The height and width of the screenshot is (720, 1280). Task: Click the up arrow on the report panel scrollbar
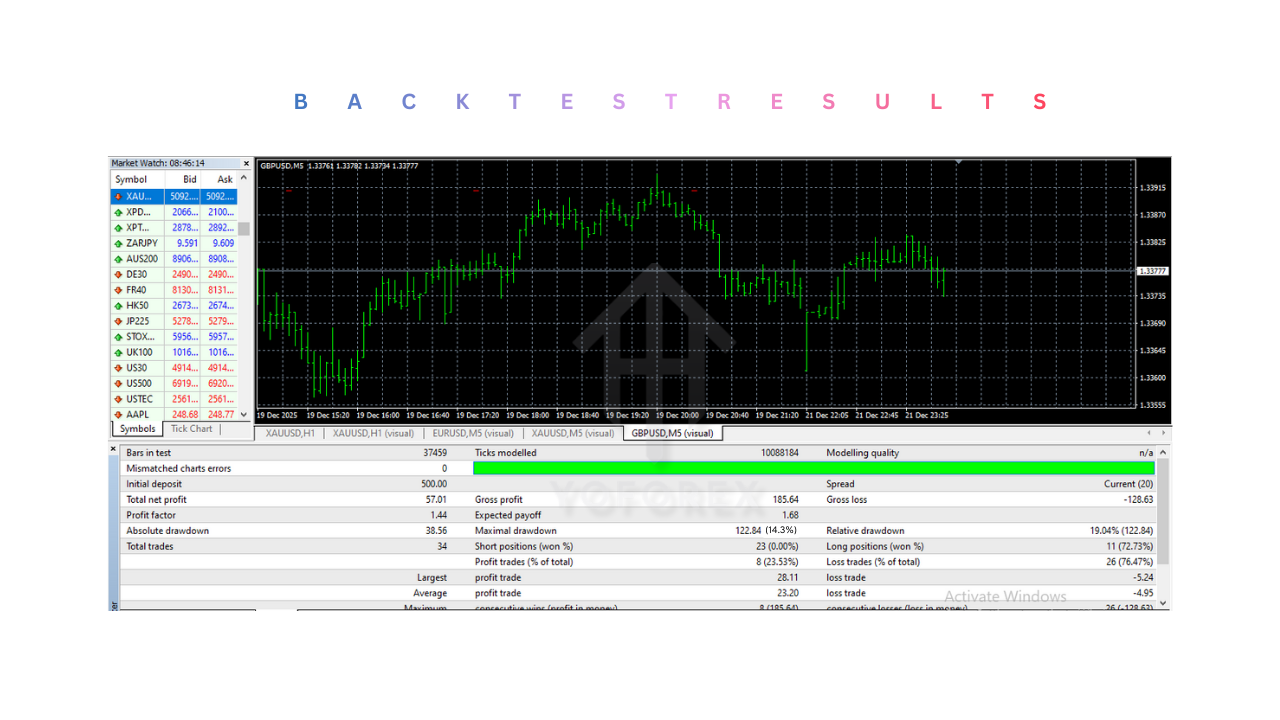coord(1162,452)
